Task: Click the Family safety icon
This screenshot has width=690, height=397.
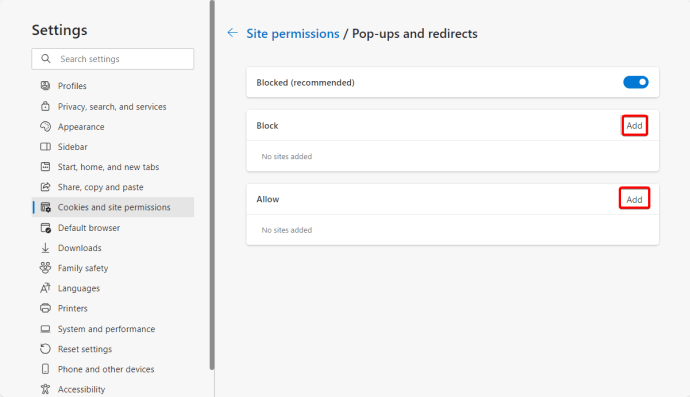Action: (x=45, y=268)
